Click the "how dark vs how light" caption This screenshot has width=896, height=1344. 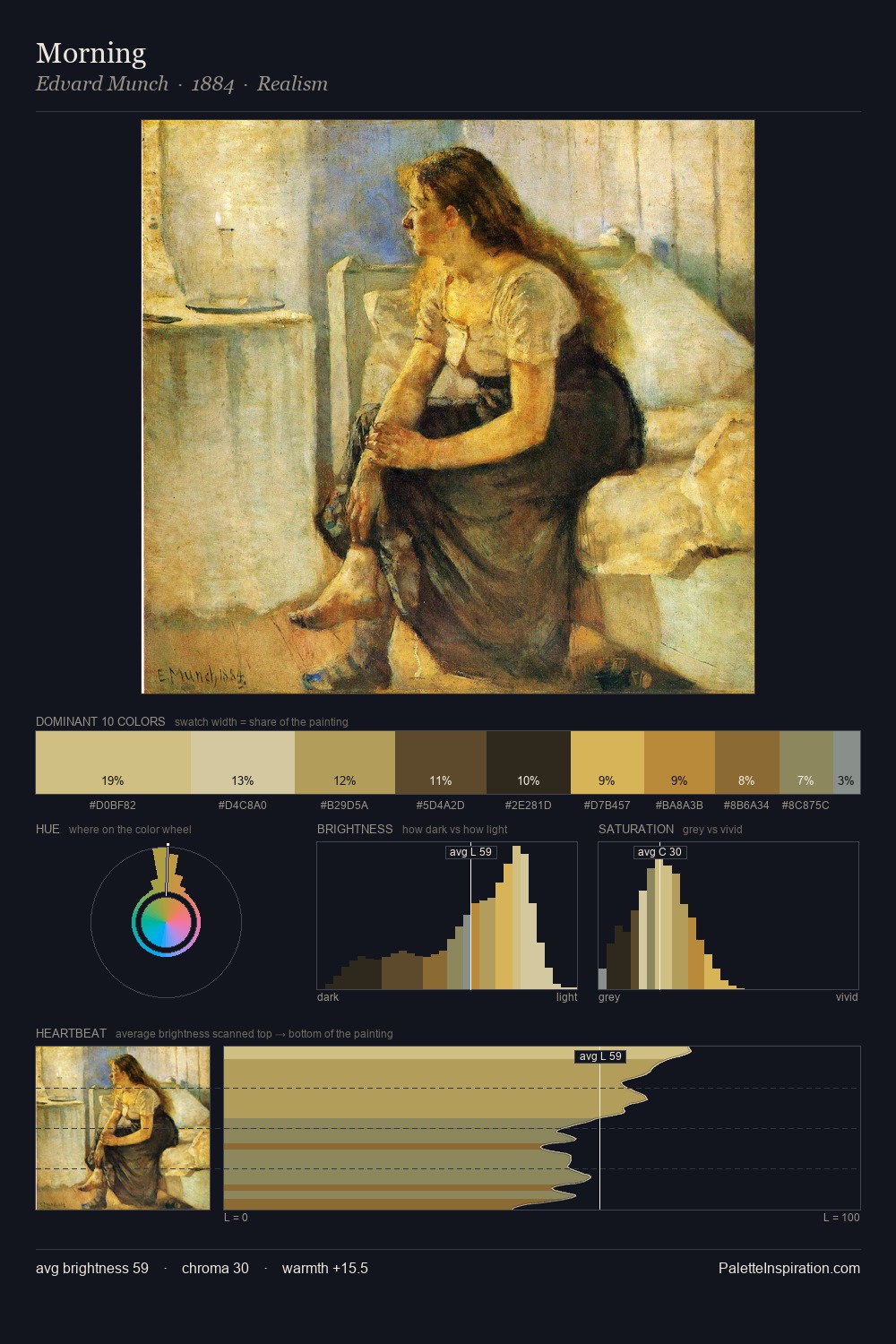tap(455, 830)
